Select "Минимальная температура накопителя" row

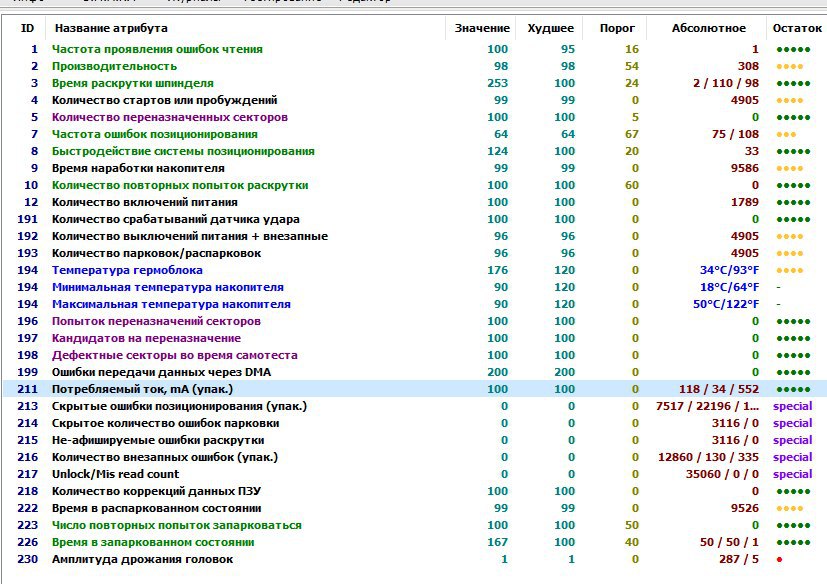point(415,287)
